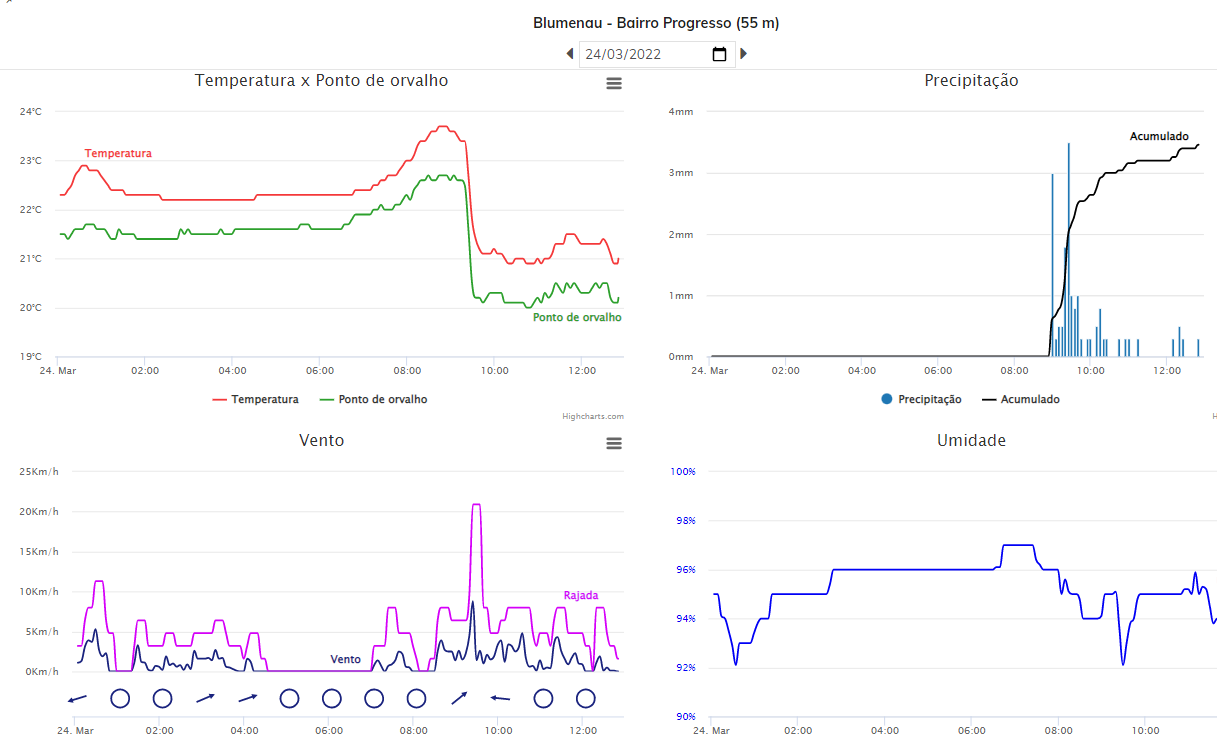Click the Precipitação chart title

(x=971, y=80)
